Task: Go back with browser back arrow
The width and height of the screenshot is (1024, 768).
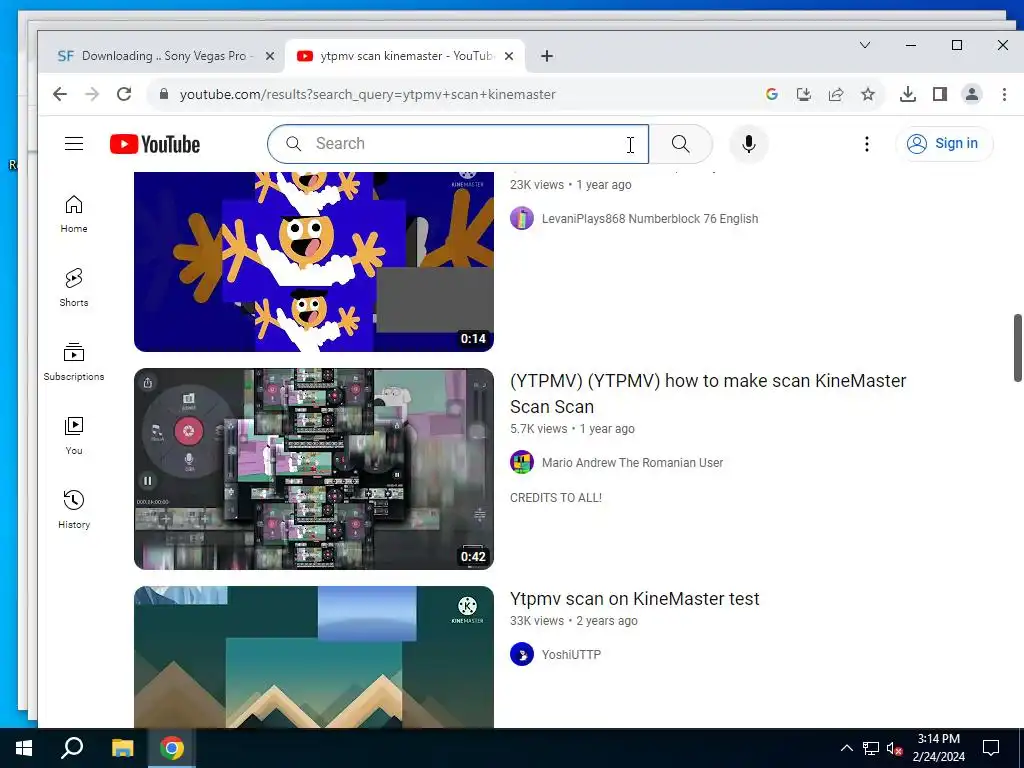Action: click(x=60, y=94)
